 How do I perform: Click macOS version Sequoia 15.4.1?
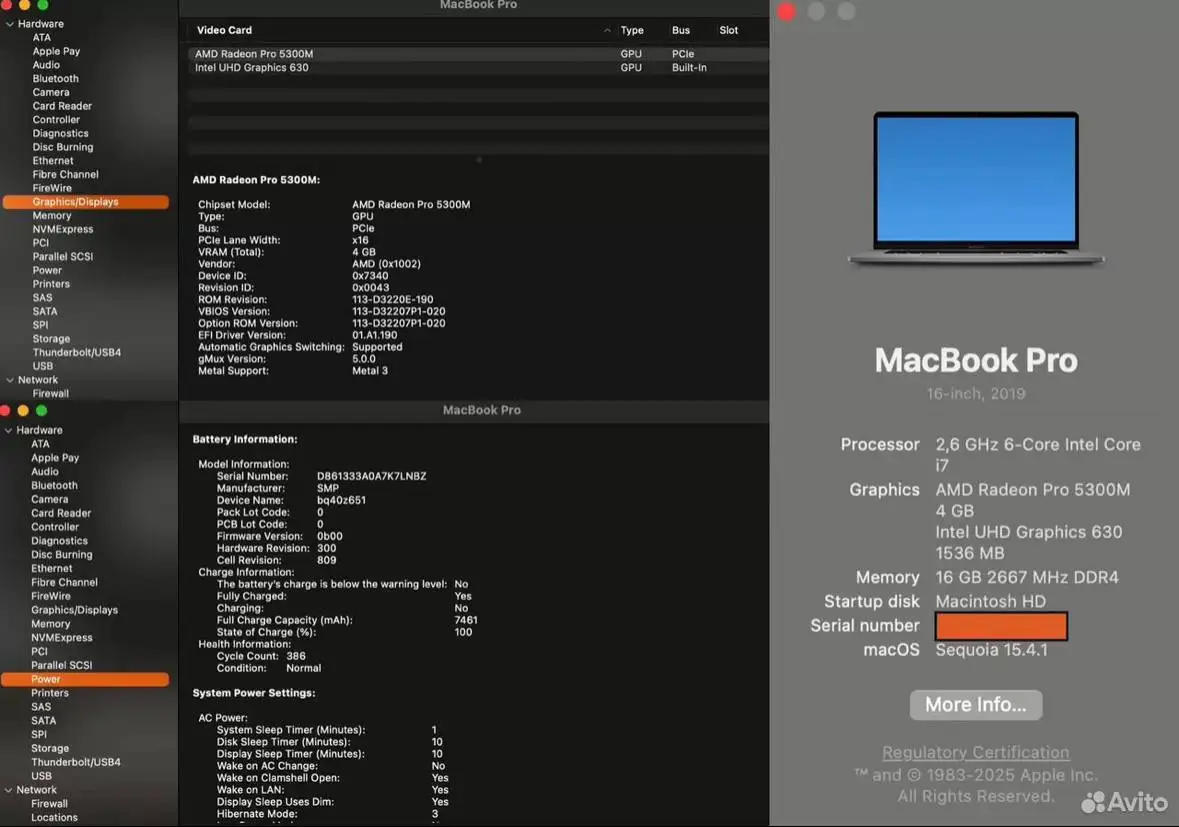pos(991,650)
